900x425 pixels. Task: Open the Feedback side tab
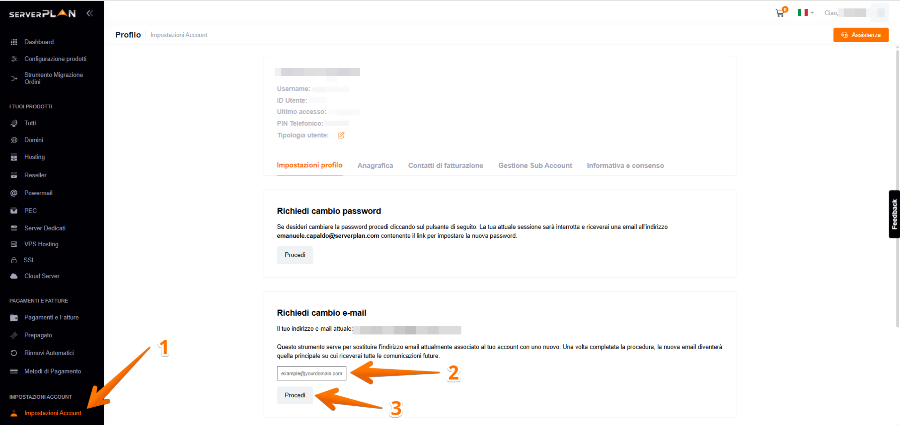[894, 213]
